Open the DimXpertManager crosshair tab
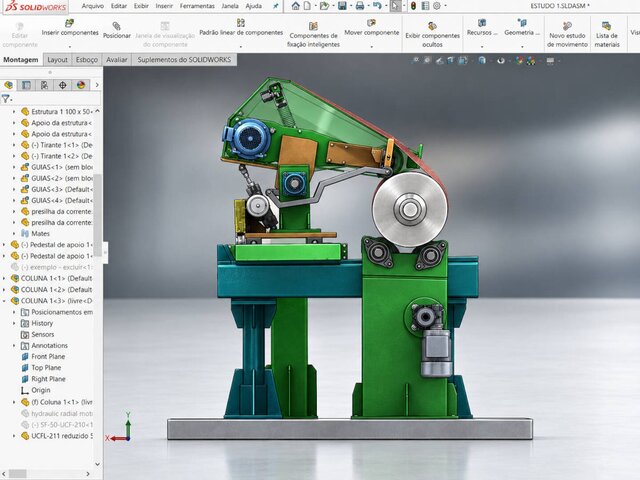Viewport: 640px width, 480px height. point(62,85)
